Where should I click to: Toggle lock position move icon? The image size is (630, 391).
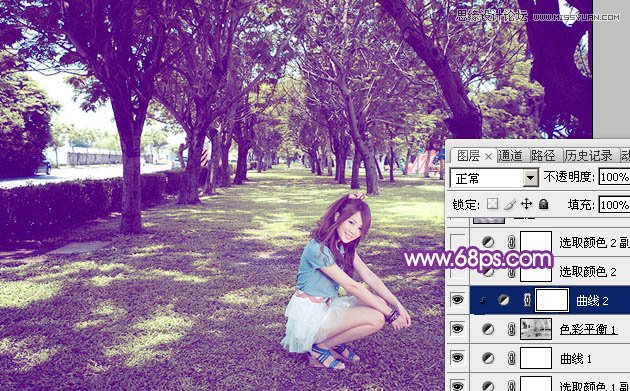526,204
